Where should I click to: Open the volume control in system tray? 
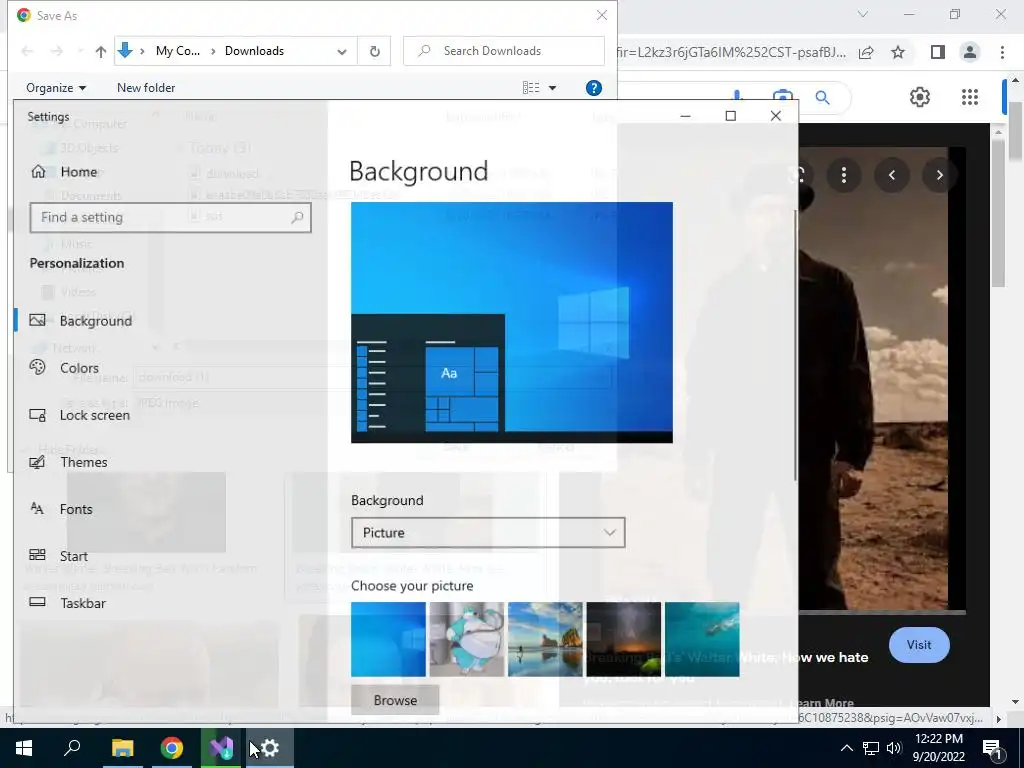pos(894,748)
